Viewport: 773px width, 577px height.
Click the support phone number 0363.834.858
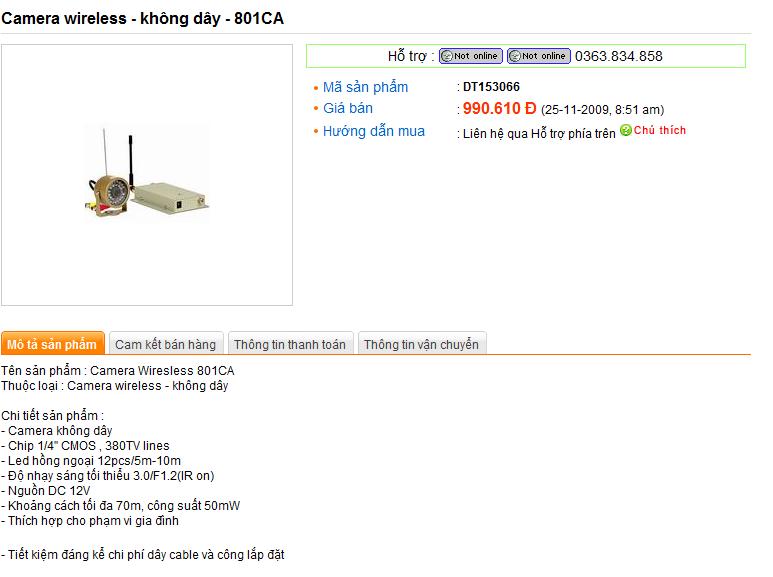pos(618,56)
